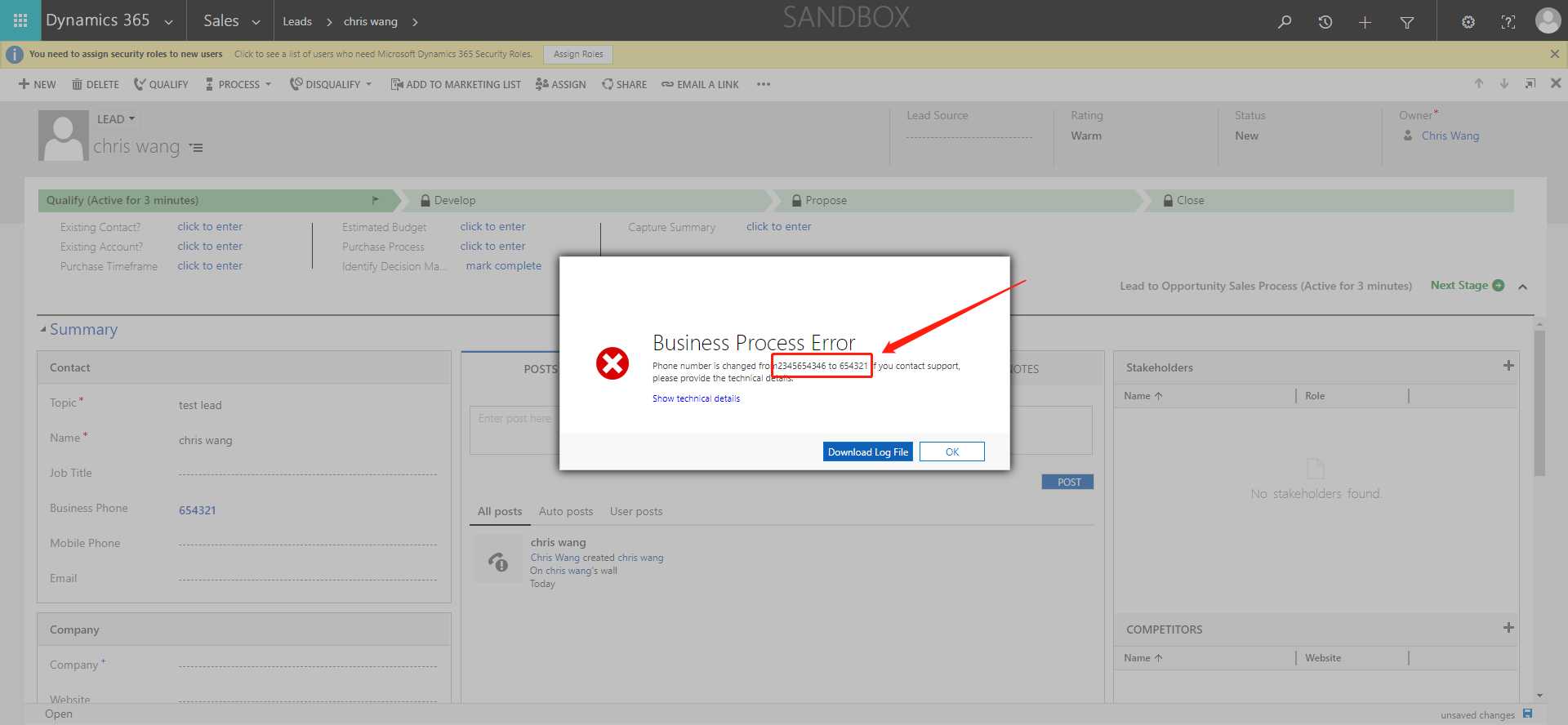1568x725 pixels.
Task: Collapse the business process flow chevron
Action: [1522, 287]
